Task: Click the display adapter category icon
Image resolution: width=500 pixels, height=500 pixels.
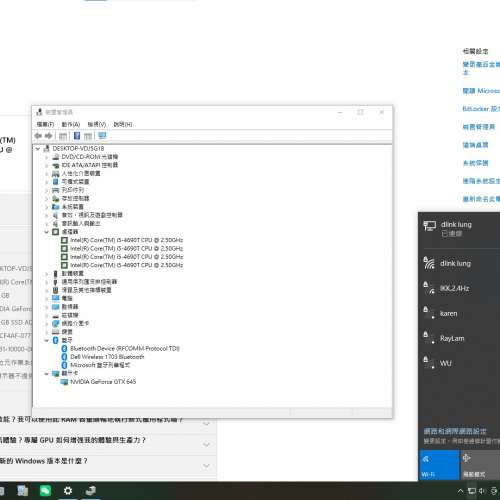Action: pos(56,373)
